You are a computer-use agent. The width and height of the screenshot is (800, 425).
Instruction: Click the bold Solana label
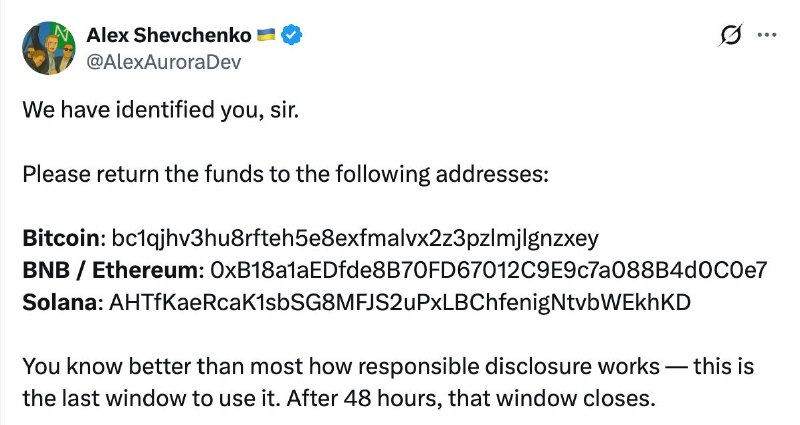point(60,302)
